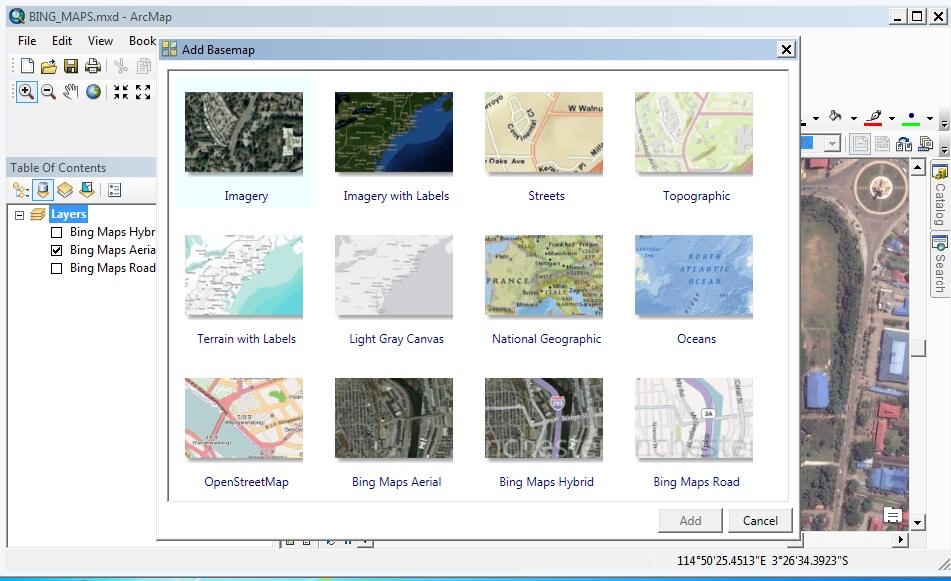Select the Layers group in contents

69,214
